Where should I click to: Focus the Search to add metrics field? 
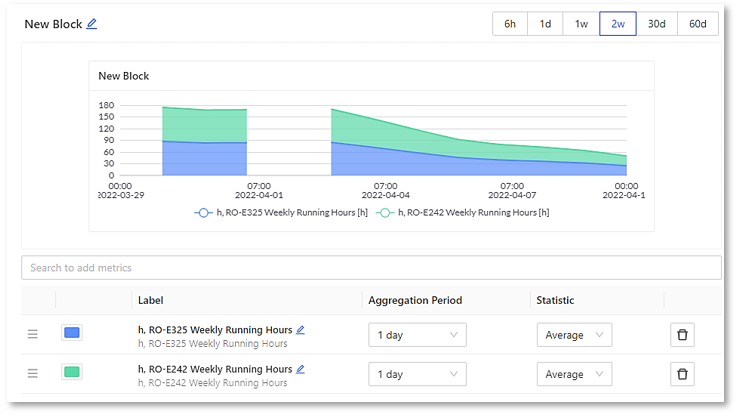point(371,268)
